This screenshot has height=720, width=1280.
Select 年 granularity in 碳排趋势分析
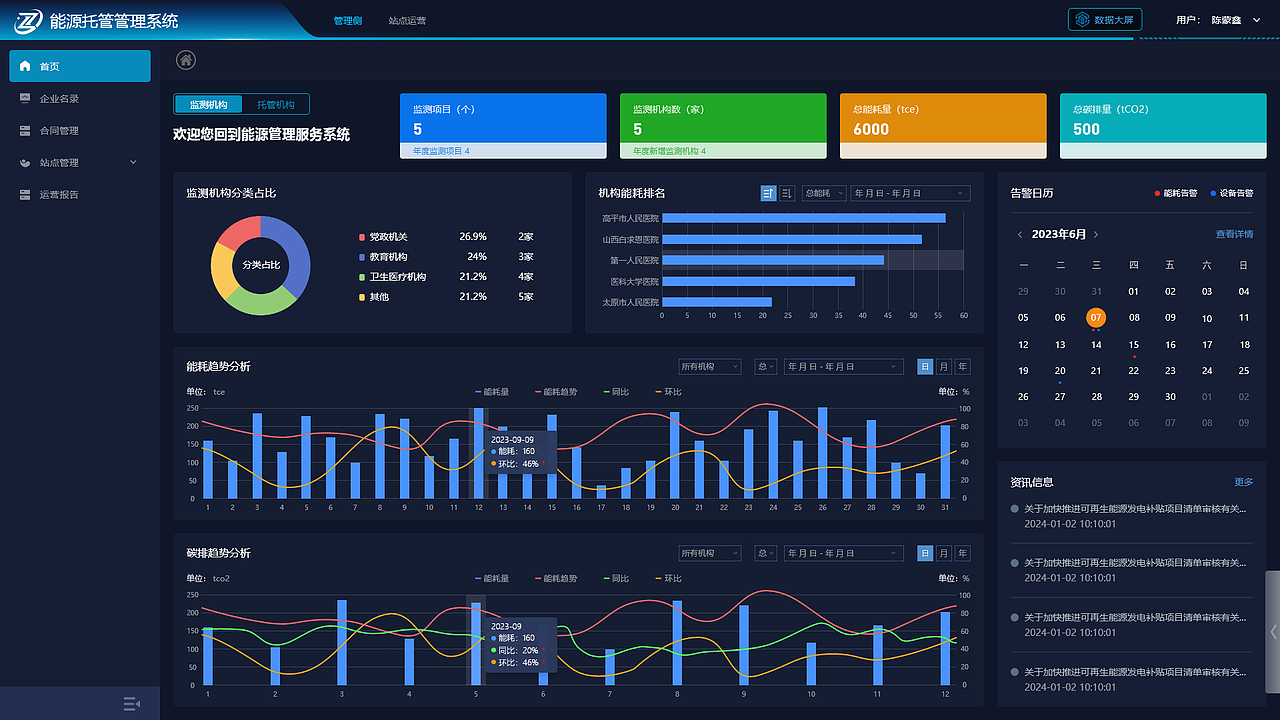point(962,553)
